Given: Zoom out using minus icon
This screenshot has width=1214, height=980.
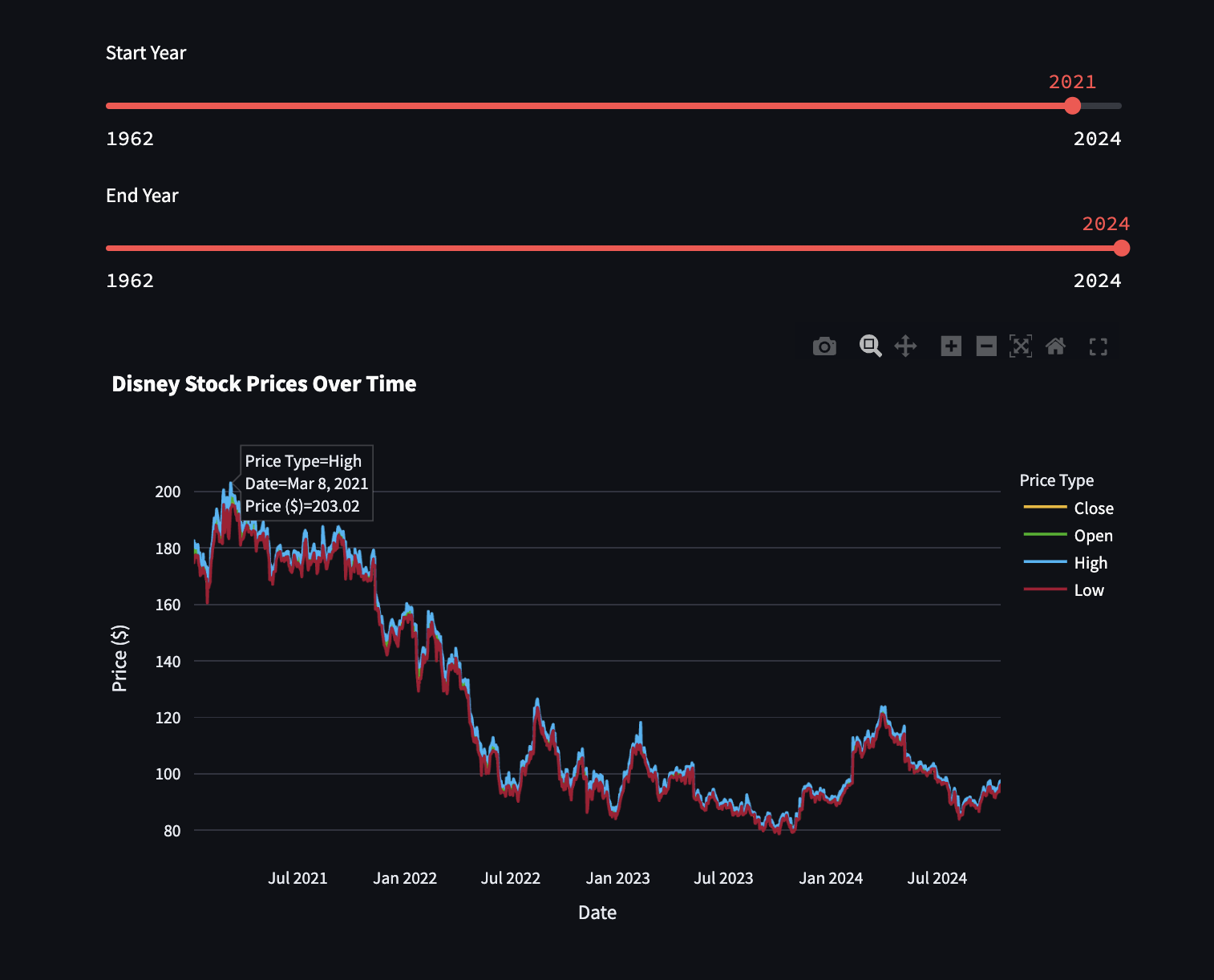Looking at the screenshot, I should 986,346.
